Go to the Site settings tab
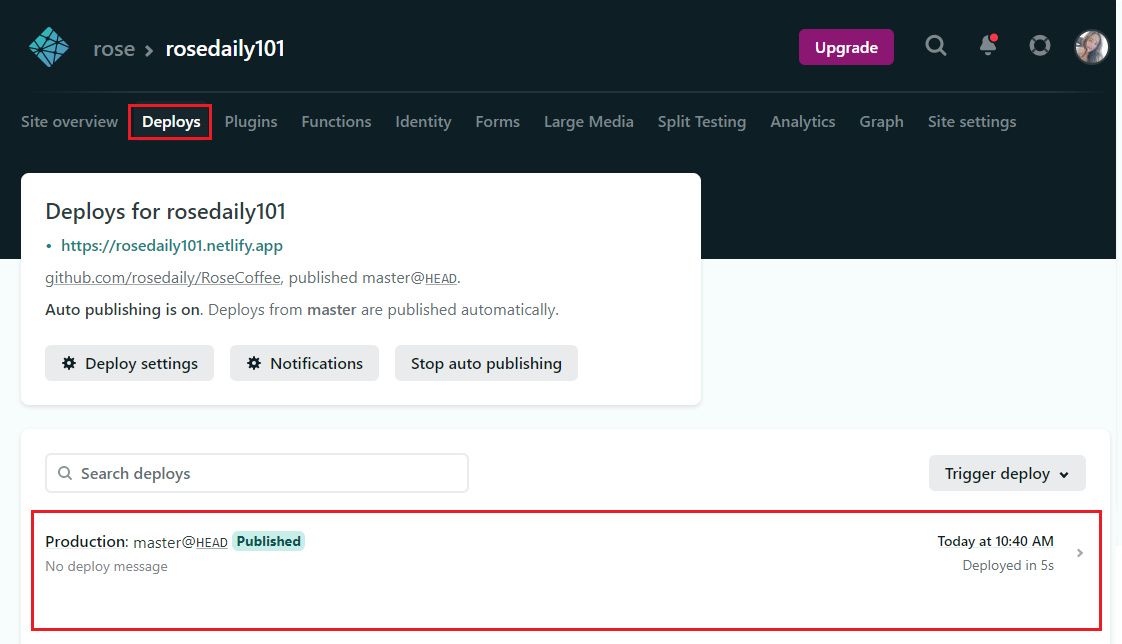 point(972,122)
